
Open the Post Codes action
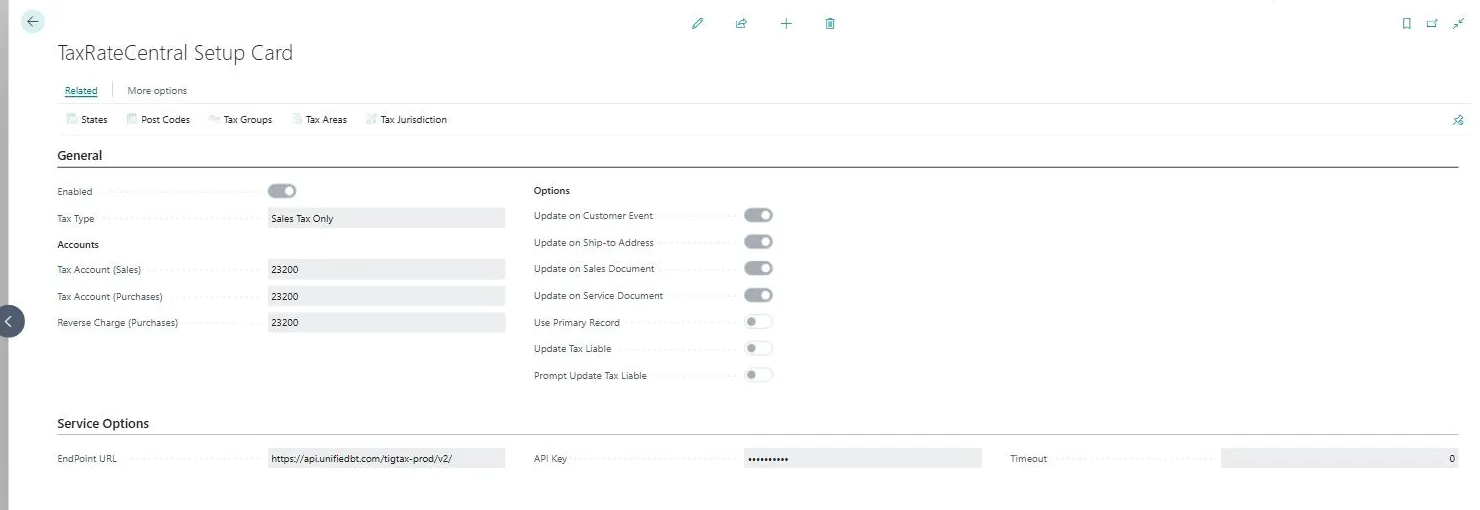pos(158,120)
